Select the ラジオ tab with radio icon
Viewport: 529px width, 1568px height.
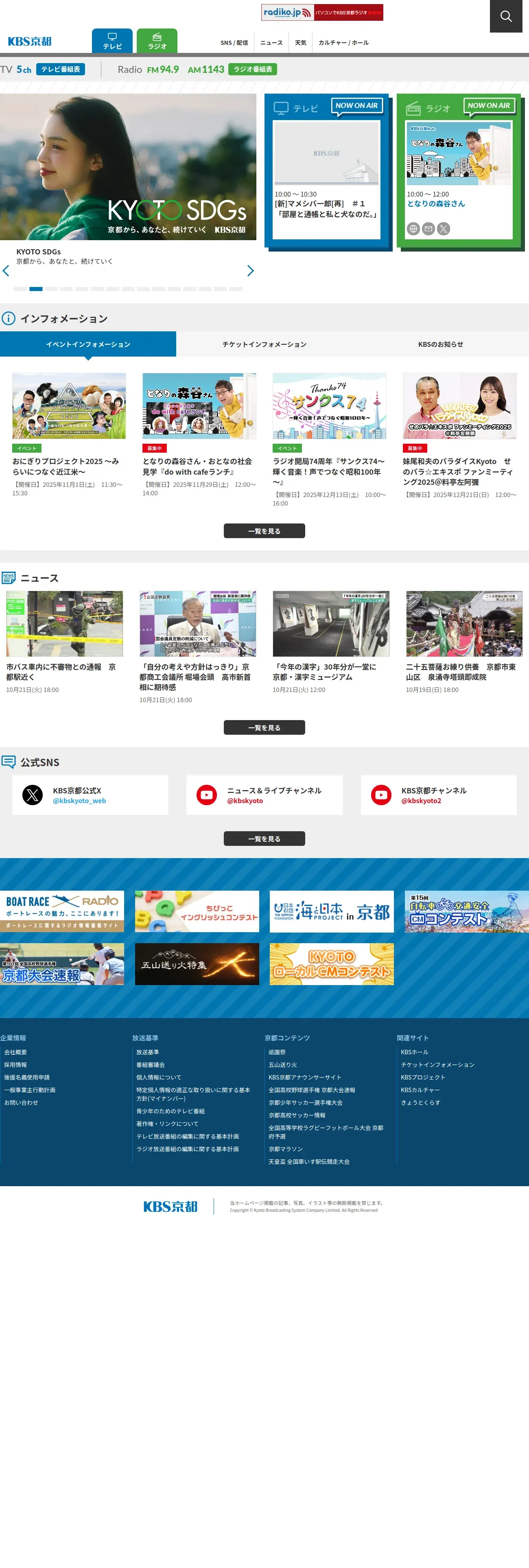coord(157,41)
